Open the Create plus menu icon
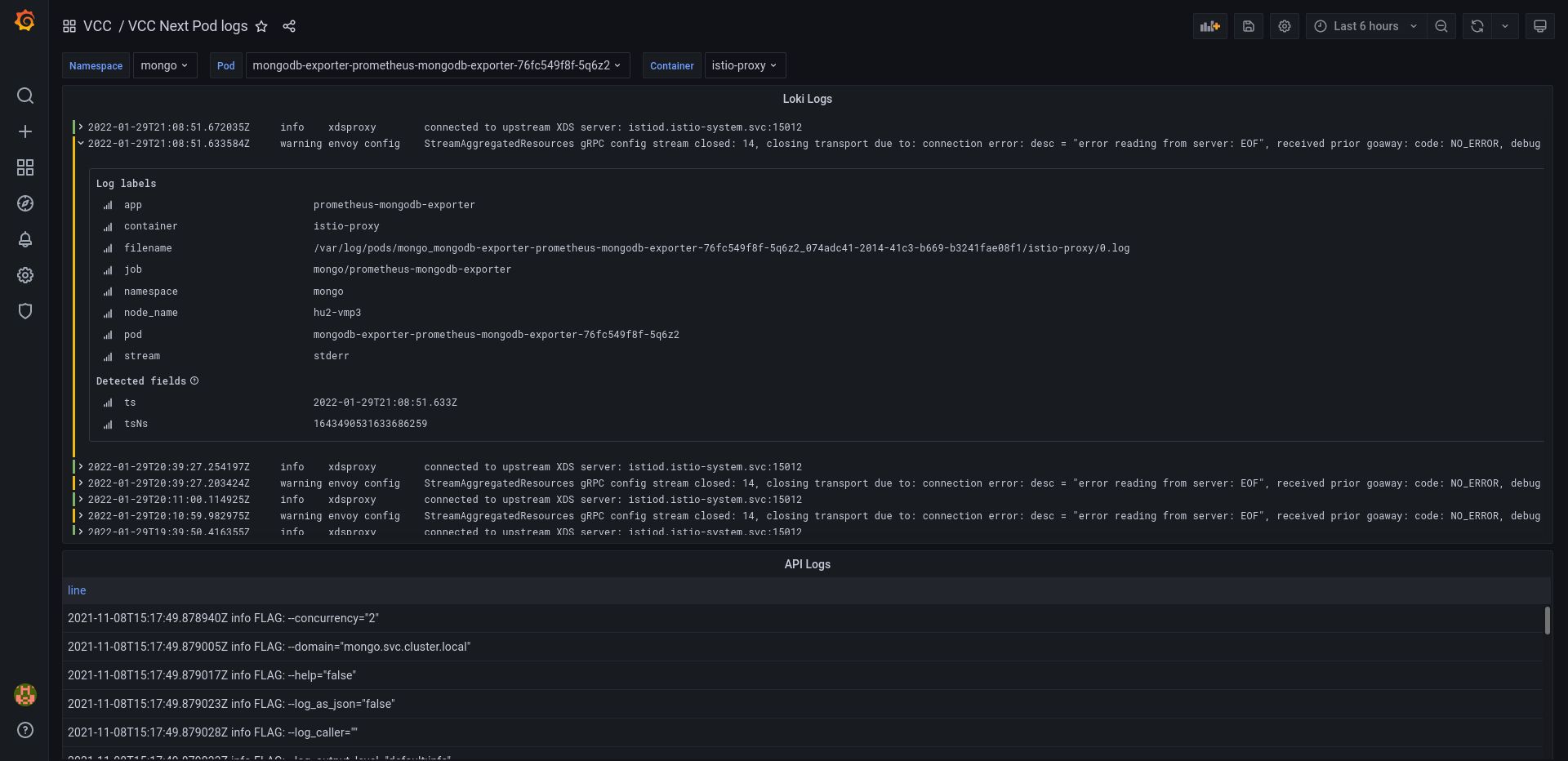 point(25,131)
